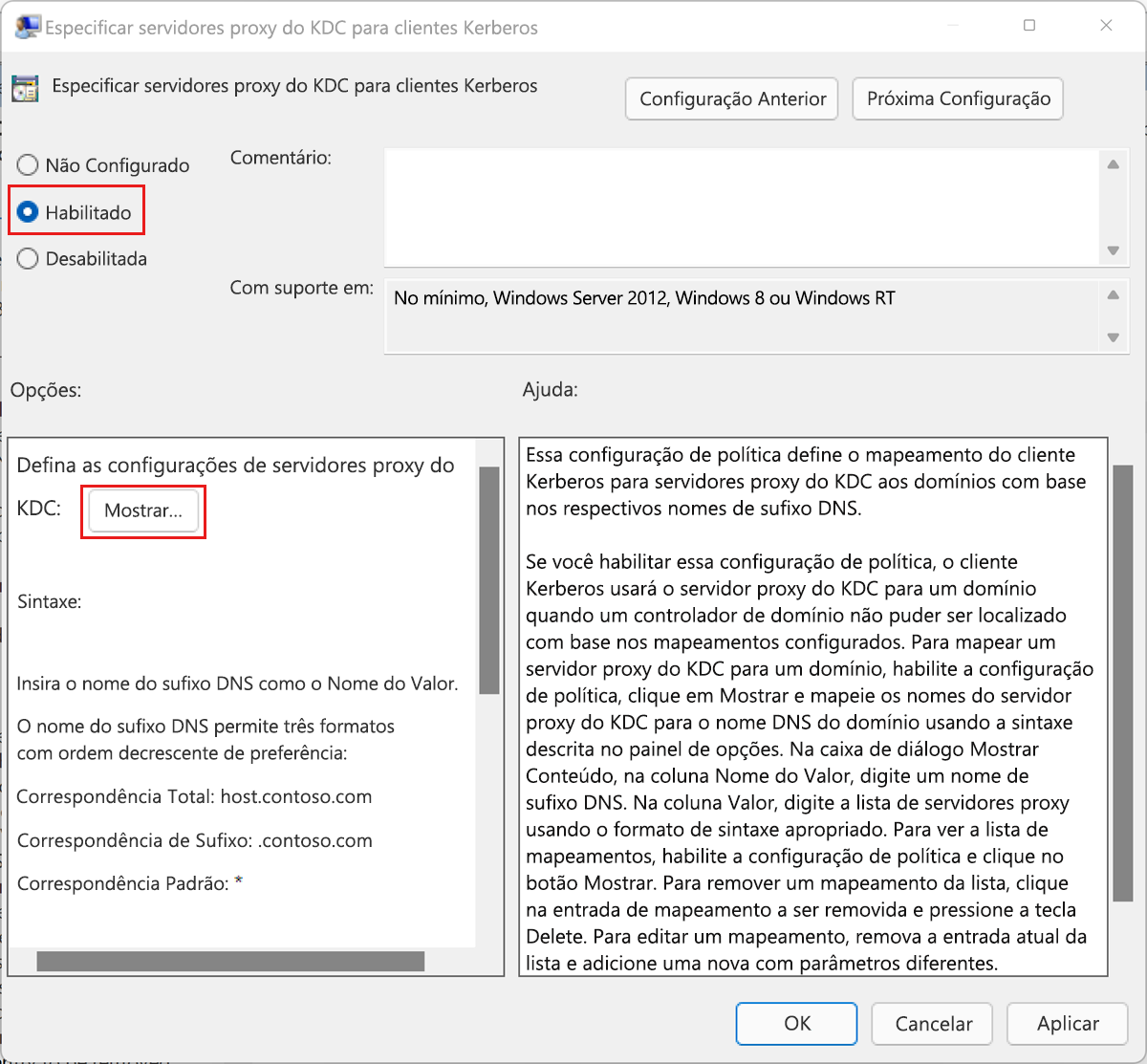Click the window title bar app icon
This screenshot has height=1064, width=1147.
coord(28,27)
